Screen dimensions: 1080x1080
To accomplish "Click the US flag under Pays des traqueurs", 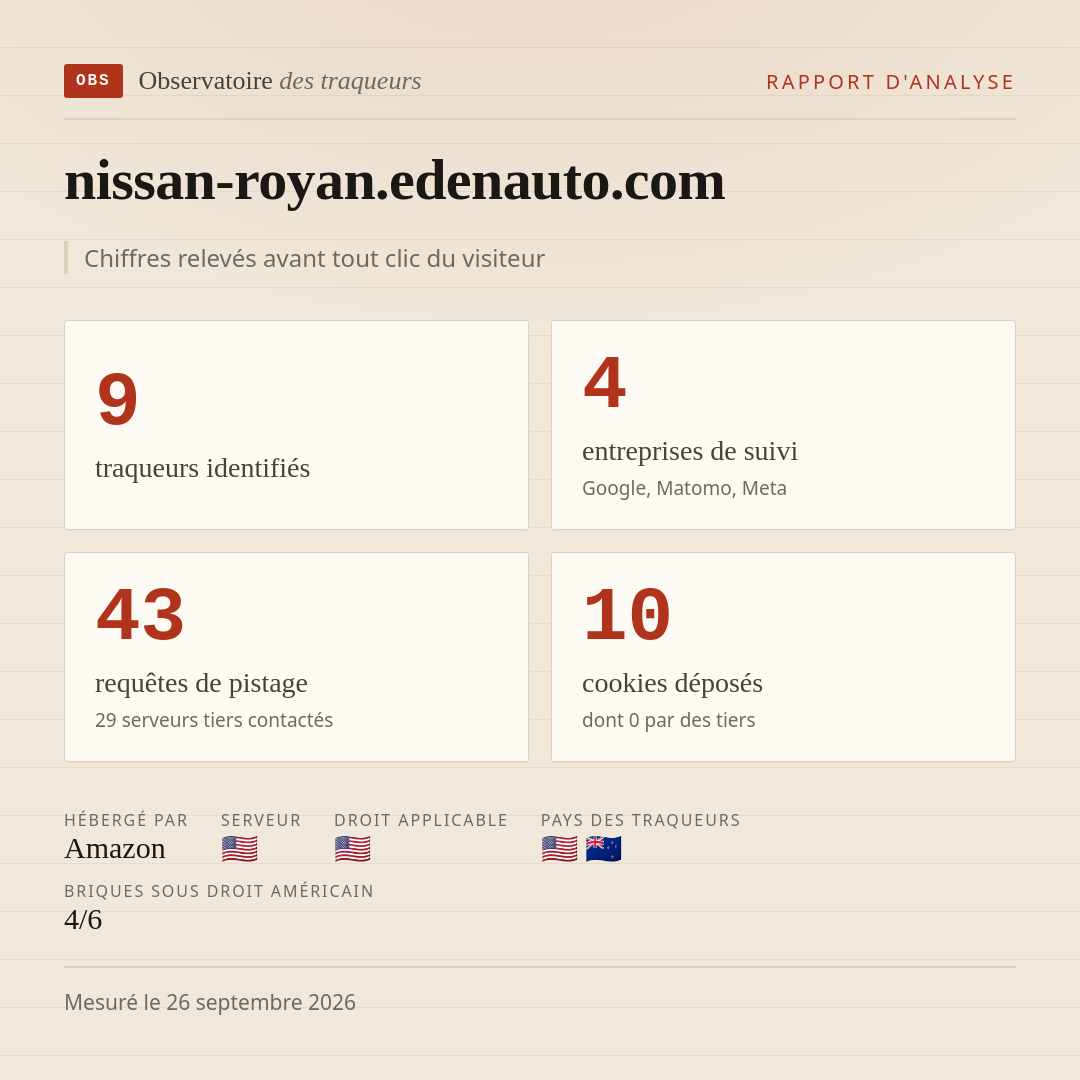I will [x=559, y=849].
